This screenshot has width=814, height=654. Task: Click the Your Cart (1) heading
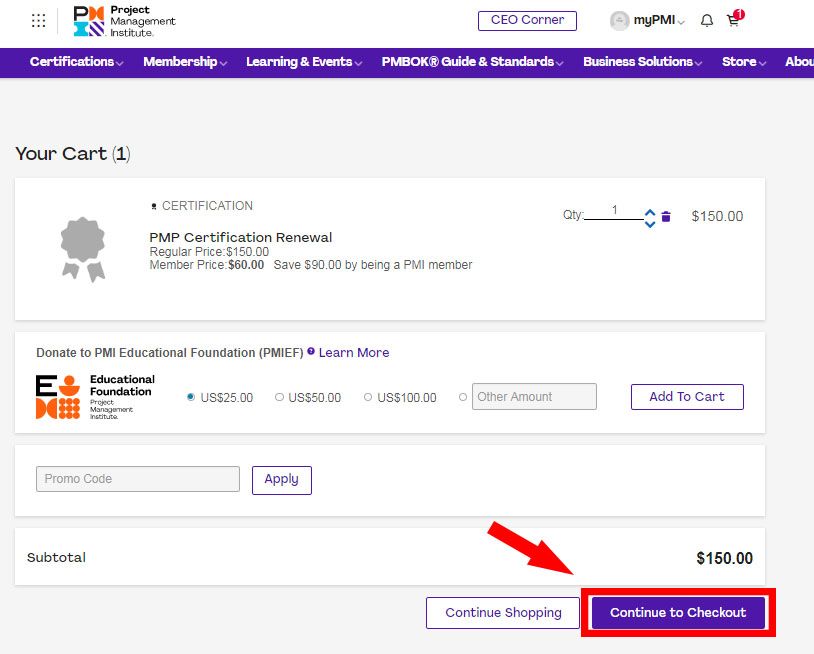pos(73,154)
